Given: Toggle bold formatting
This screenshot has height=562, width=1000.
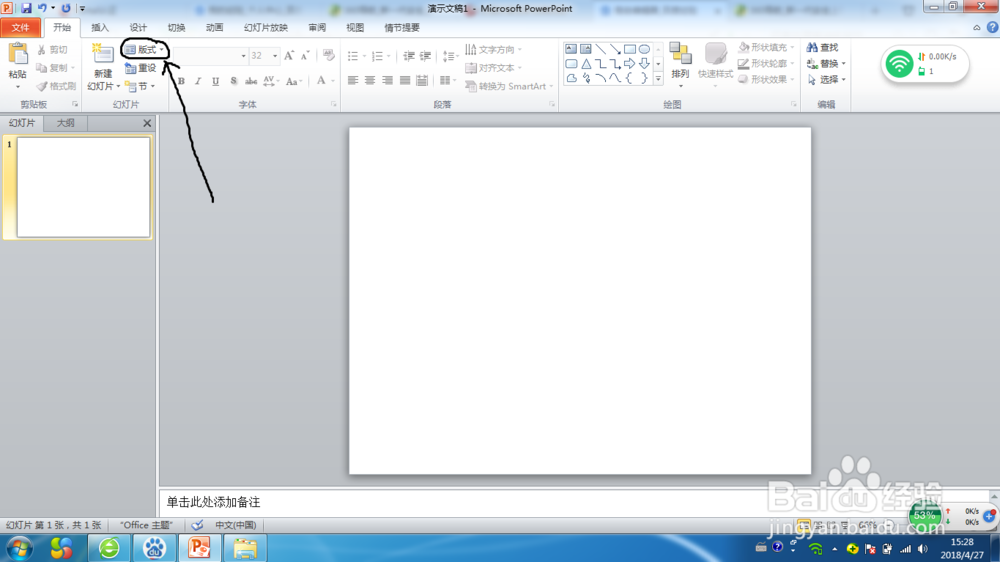Looking at the screenshot, I should 181,81.
